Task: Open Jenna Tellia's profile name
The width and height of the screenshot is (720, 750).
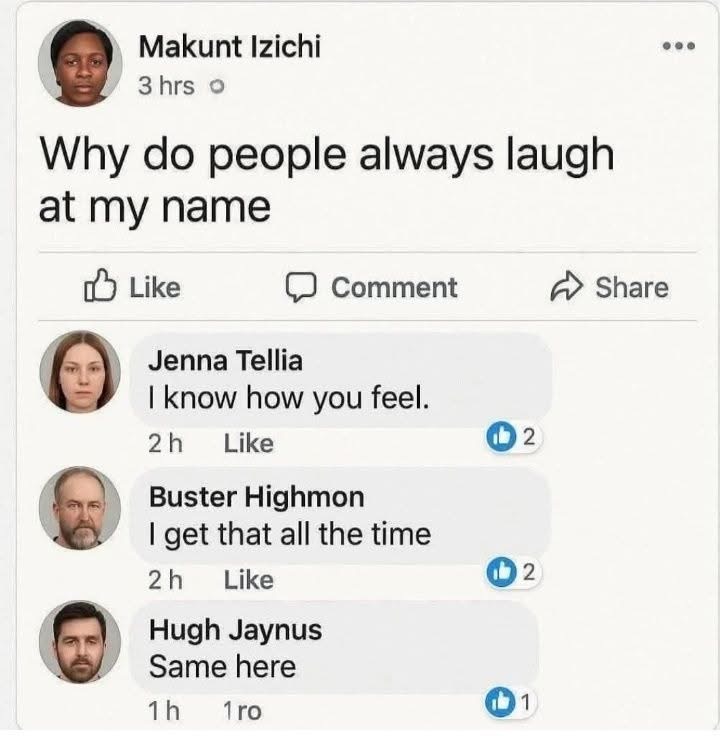Action: click(x=225, y=361)
